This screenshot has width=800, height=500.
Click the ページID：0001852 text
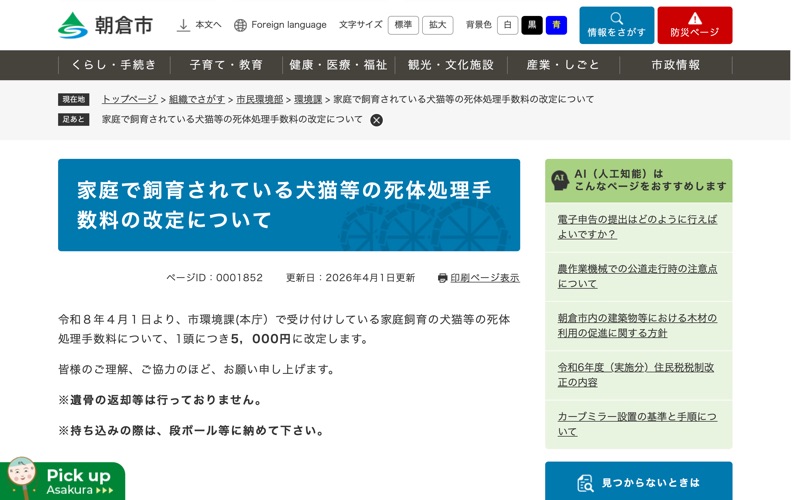[x=214, y=278]
